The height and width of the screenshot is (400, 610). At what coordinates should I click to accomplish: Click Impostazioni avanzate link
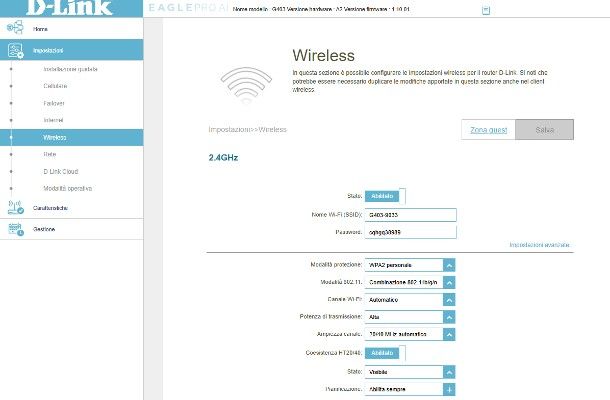[x=540, y=245]
